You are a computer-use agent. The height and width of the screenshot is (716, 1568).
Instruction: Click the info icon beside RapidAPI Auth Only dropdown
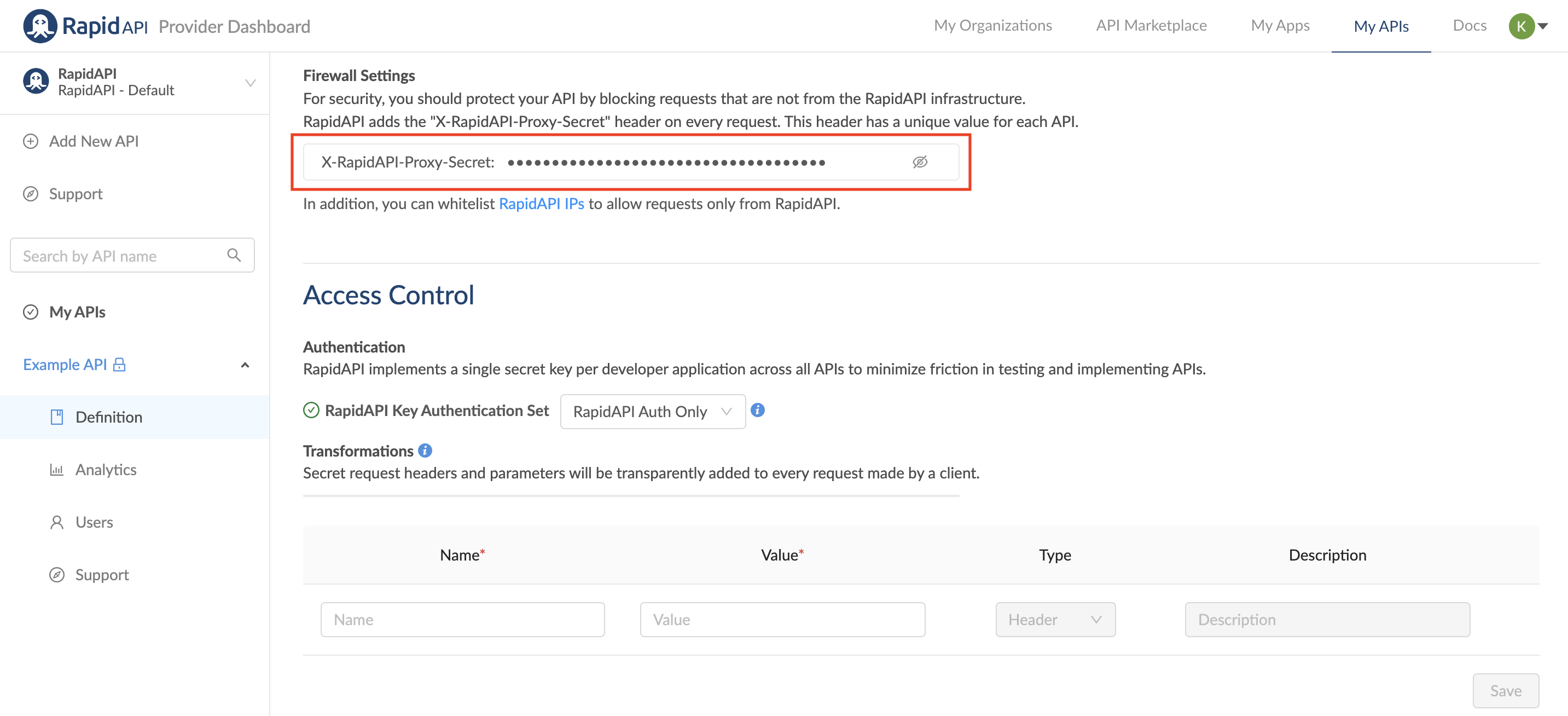(757, 411)
